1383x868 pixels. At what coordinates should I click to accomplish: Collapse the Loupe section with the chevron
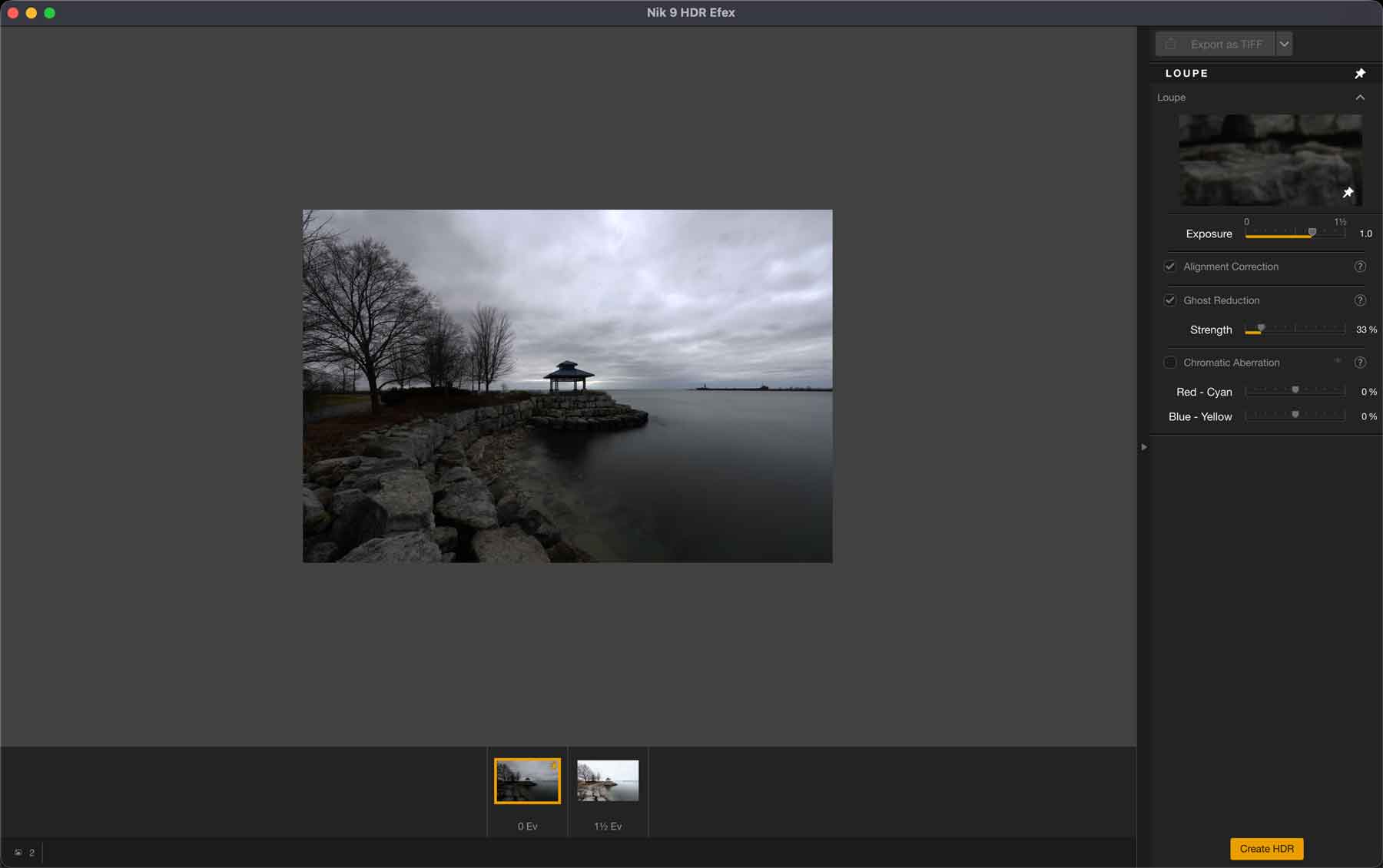tap(1359, 98)
